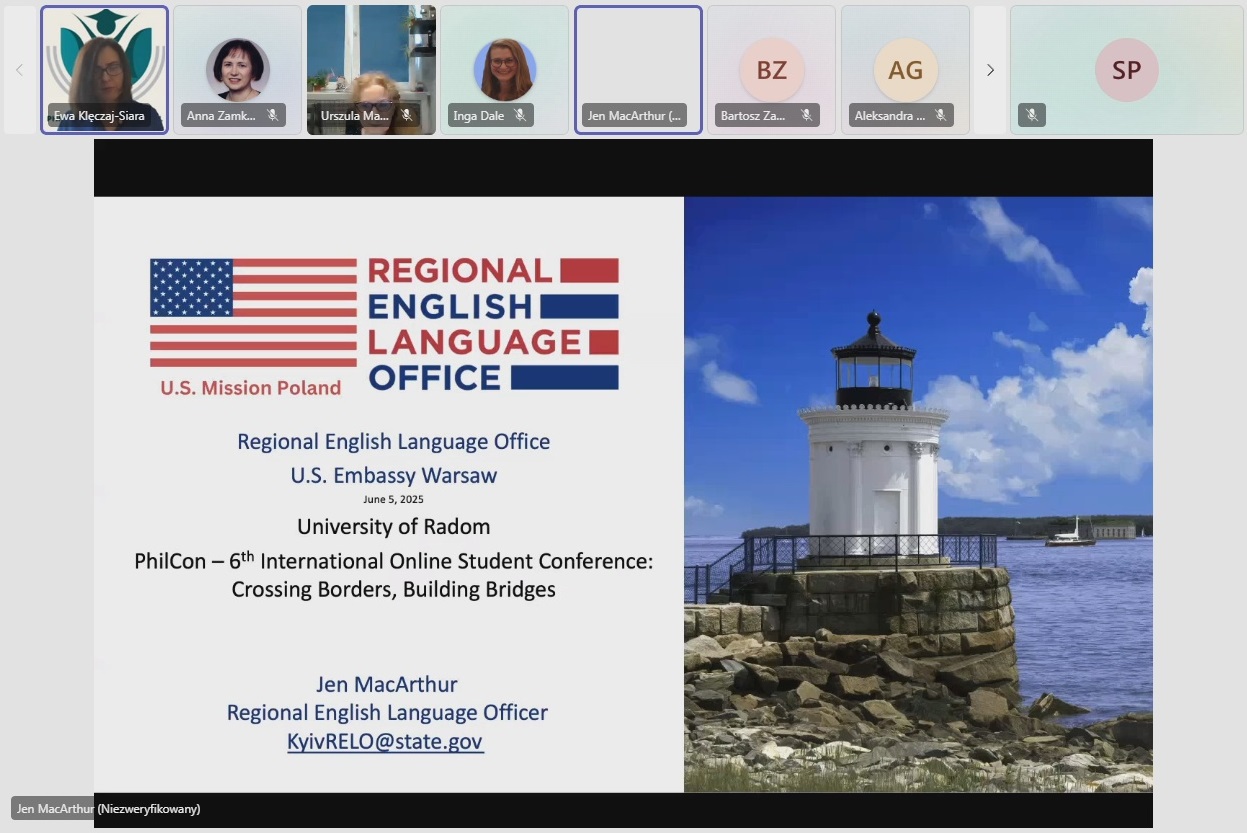Click Inga Dale's profile avatar
The height and width of the screenshot is (833, 1247).
coord(505,69)
